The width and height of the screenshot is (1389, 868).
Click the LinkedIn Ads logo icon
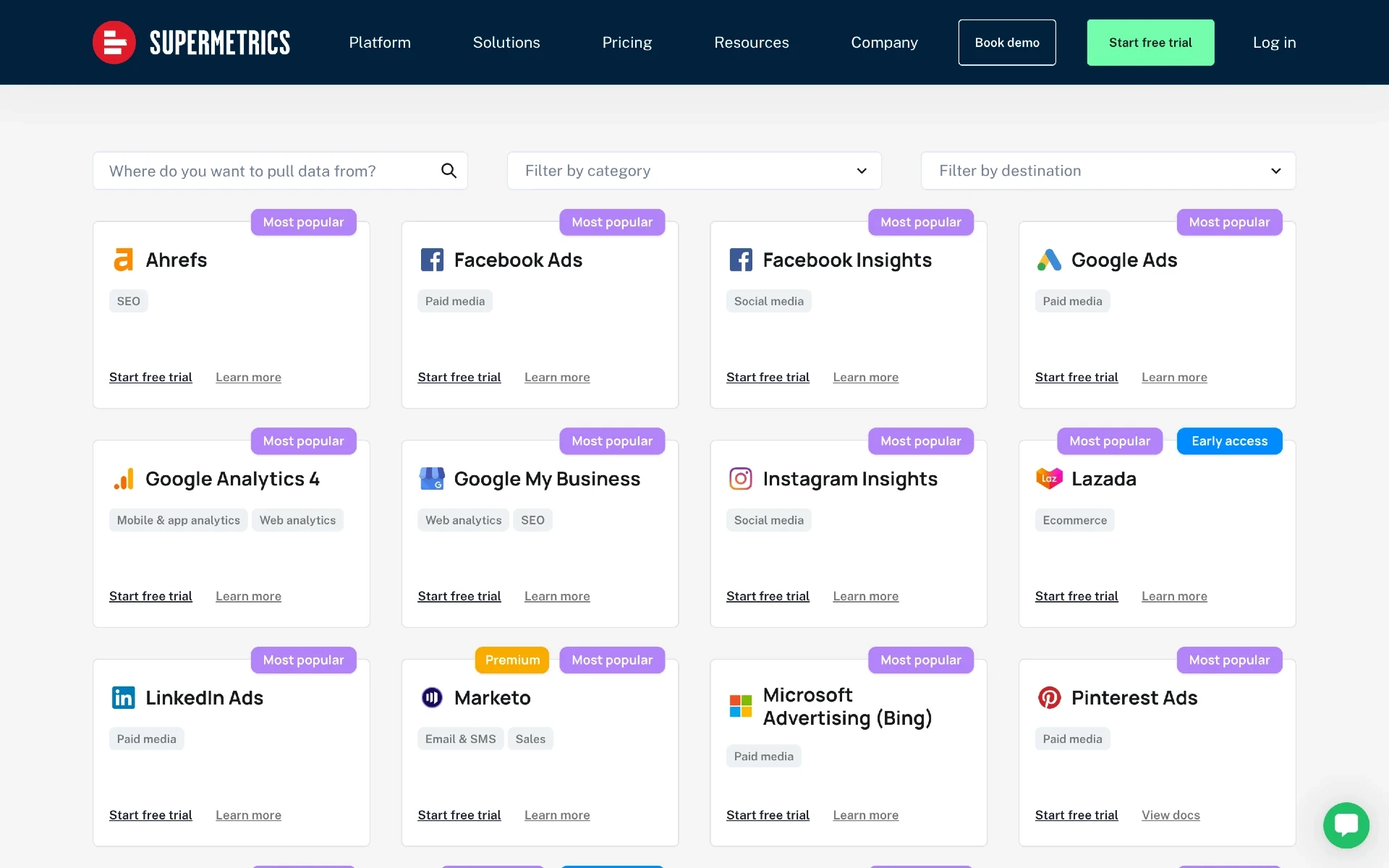pos(124,697)
